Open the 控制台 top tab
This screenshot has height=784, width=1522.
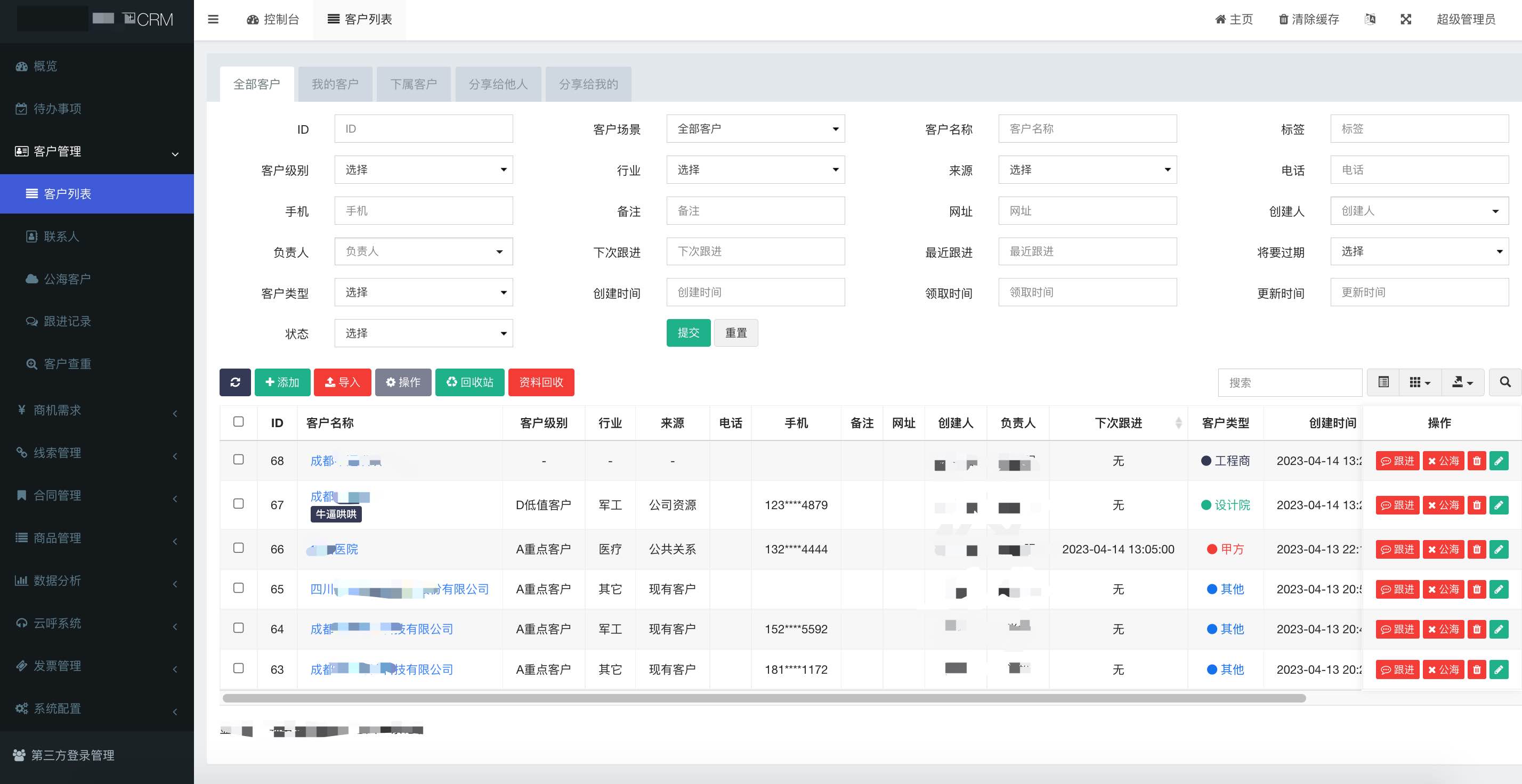coord(273,20)
